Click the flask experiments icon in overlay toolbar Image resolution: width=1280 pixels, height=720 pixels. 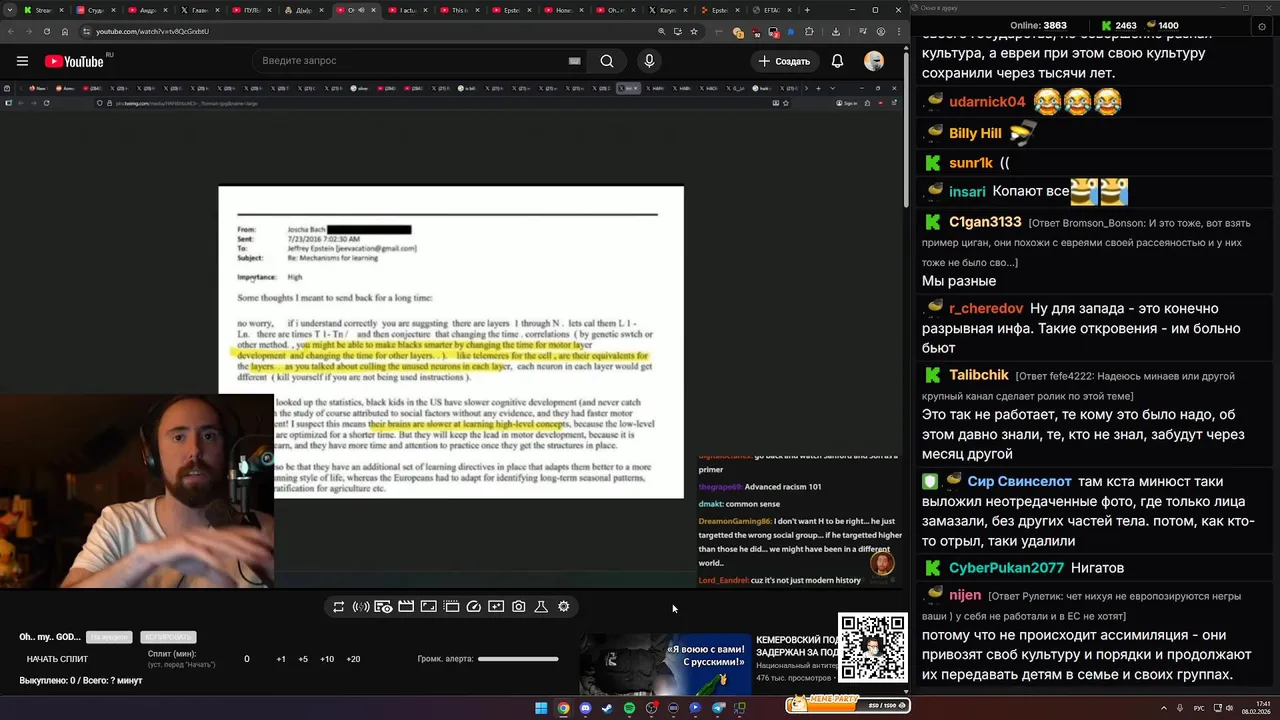(541, 607)
